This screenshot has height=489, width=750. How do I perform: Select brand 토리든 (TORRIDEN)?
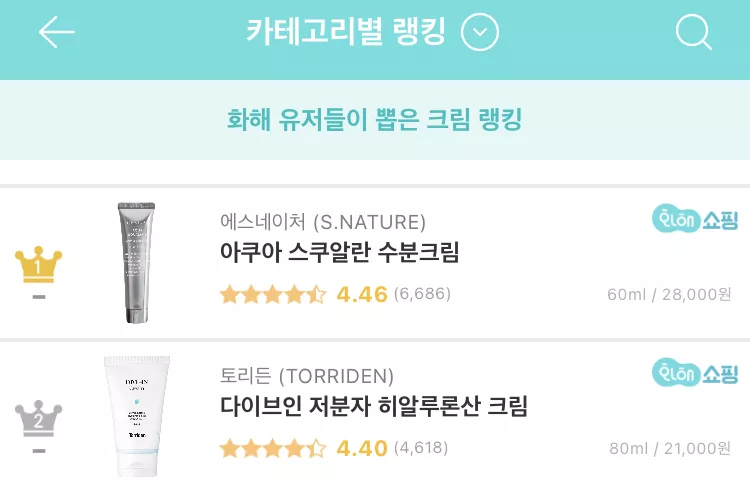pos(307,376)
